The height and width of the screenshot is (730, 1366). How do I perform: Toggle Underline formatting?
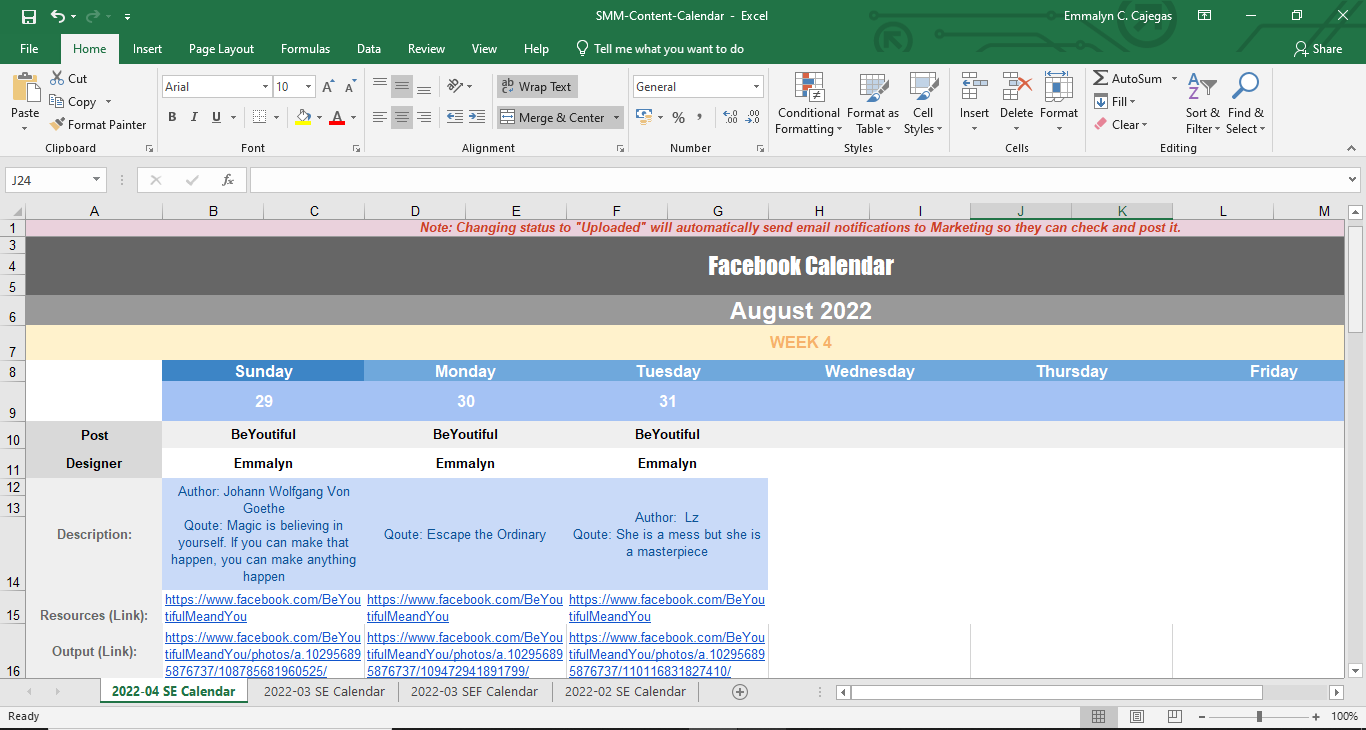(216, 117)
